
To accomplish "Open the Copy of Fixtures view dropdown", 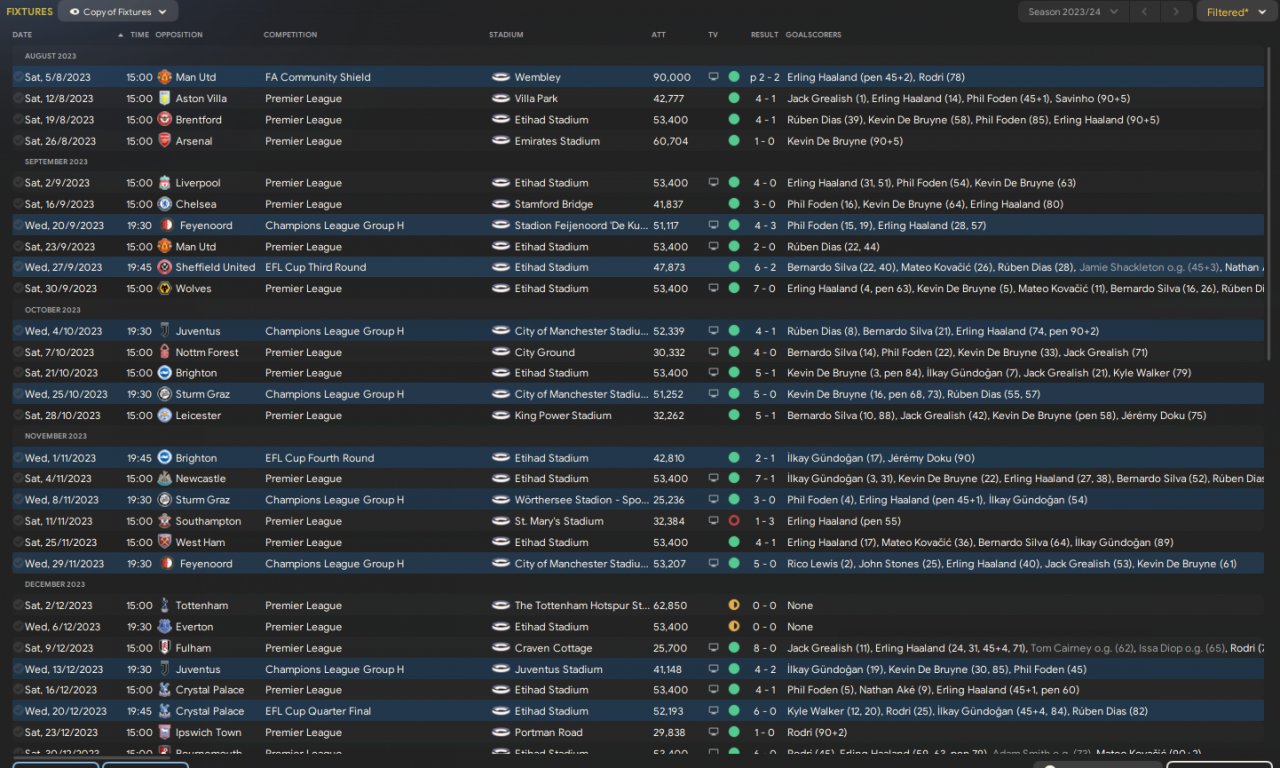I will click(118, 12).
